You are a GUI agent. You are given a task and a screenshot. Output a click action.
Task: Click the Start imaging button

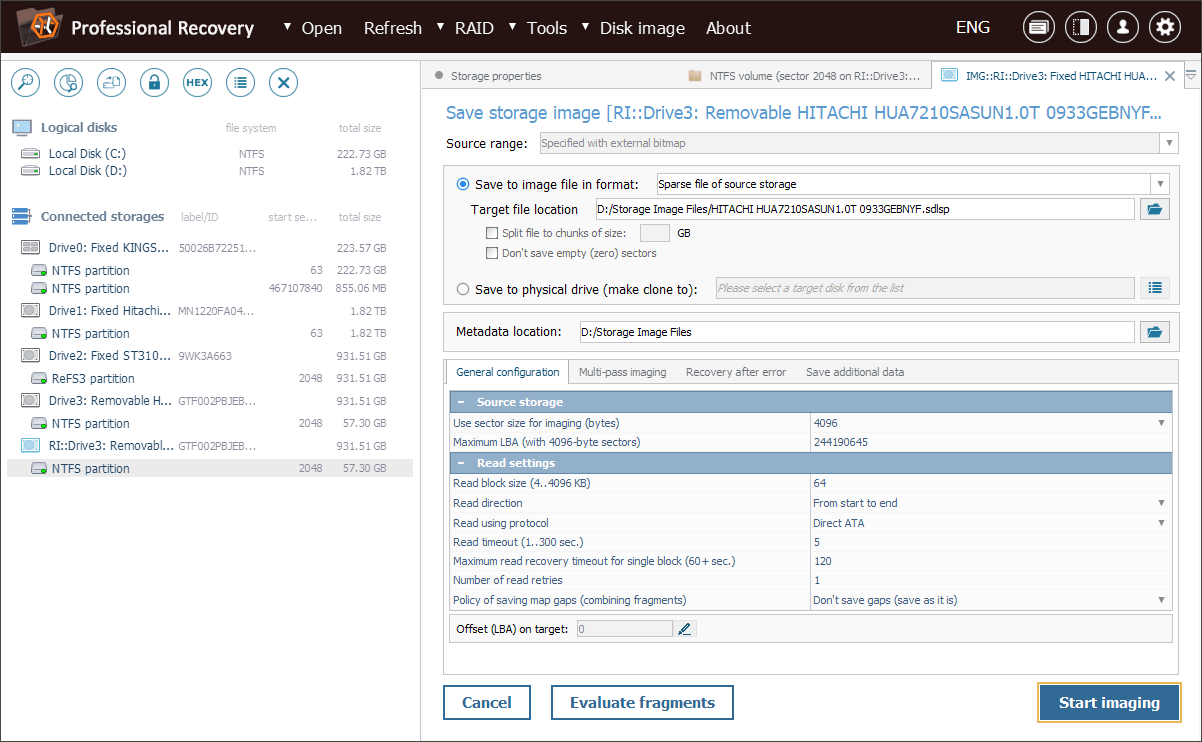[x=1109, y=702]
